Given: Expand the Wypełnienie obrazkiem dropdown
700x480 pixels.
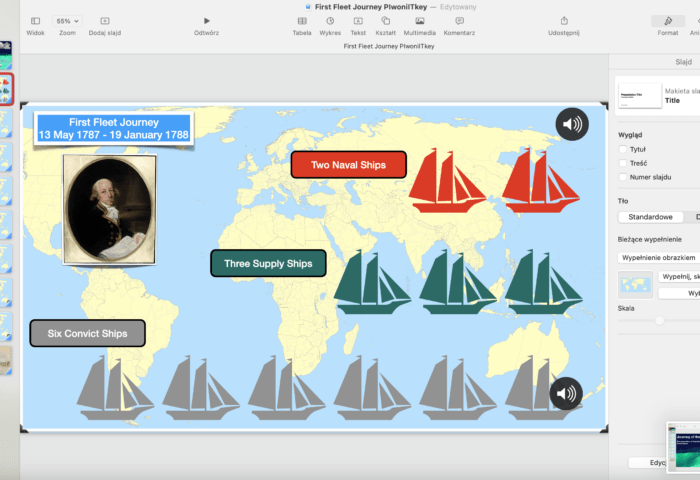Looking at the screenshot, I should pyautogui.click(x=658, y=257).
